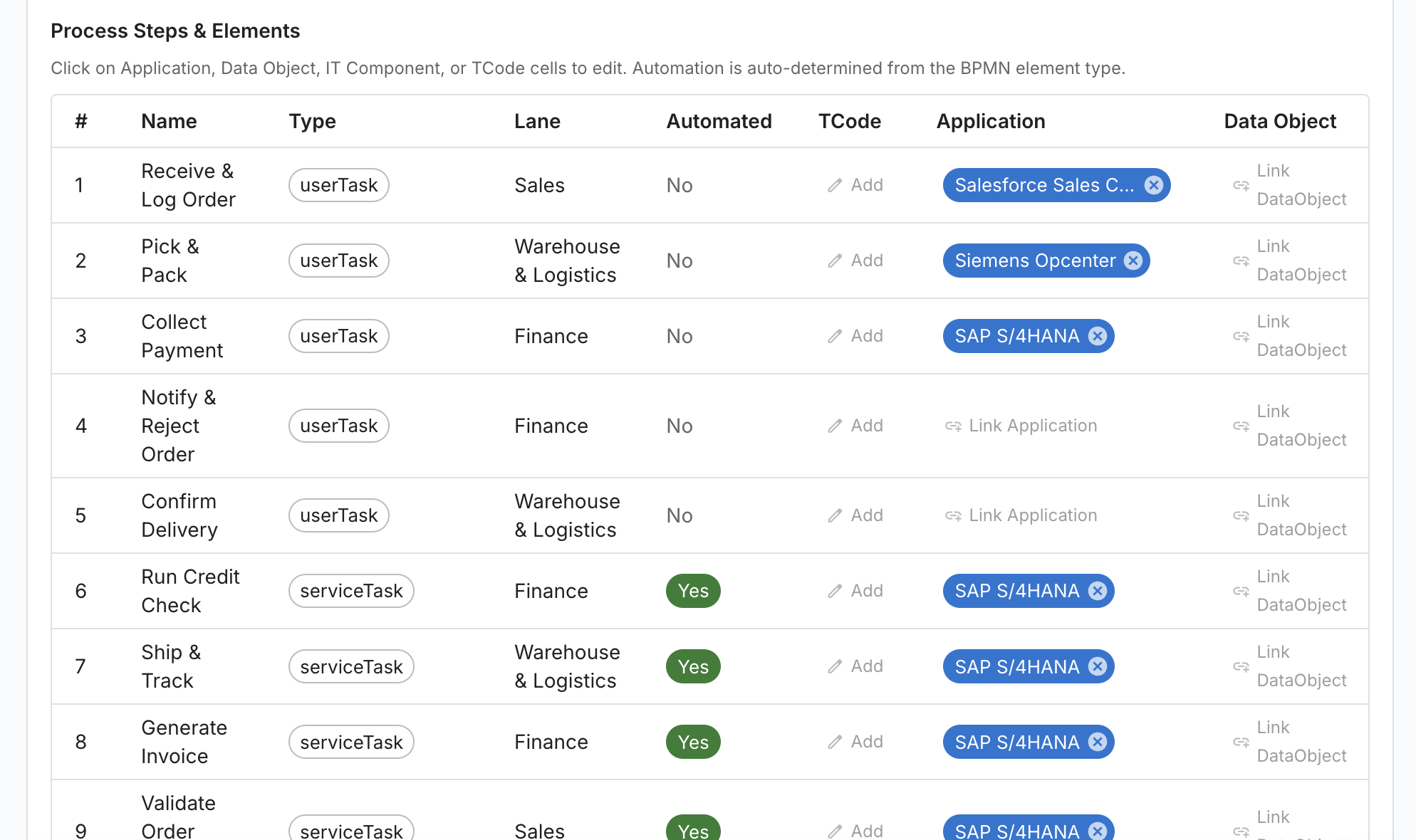This screenshot has height=840, width=1416.
Task: Select the userTask type chip for Notify & Reject Order
Action: 338,426
